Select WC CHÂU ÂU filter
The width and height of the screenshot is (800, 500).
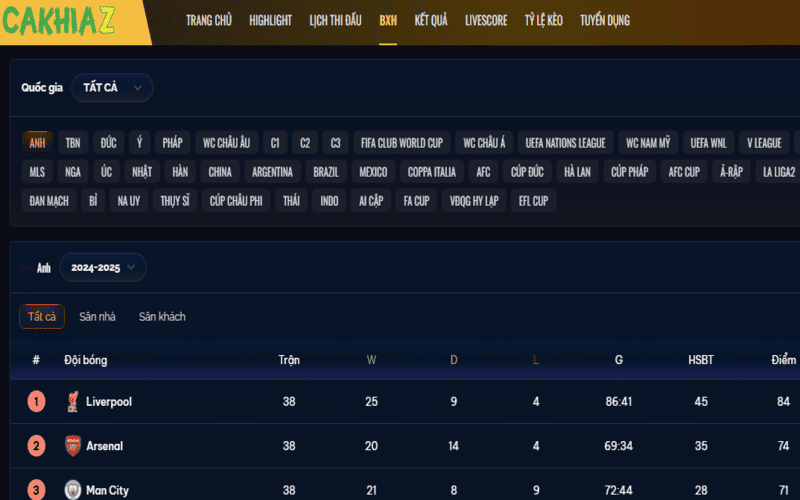point(227,143)
